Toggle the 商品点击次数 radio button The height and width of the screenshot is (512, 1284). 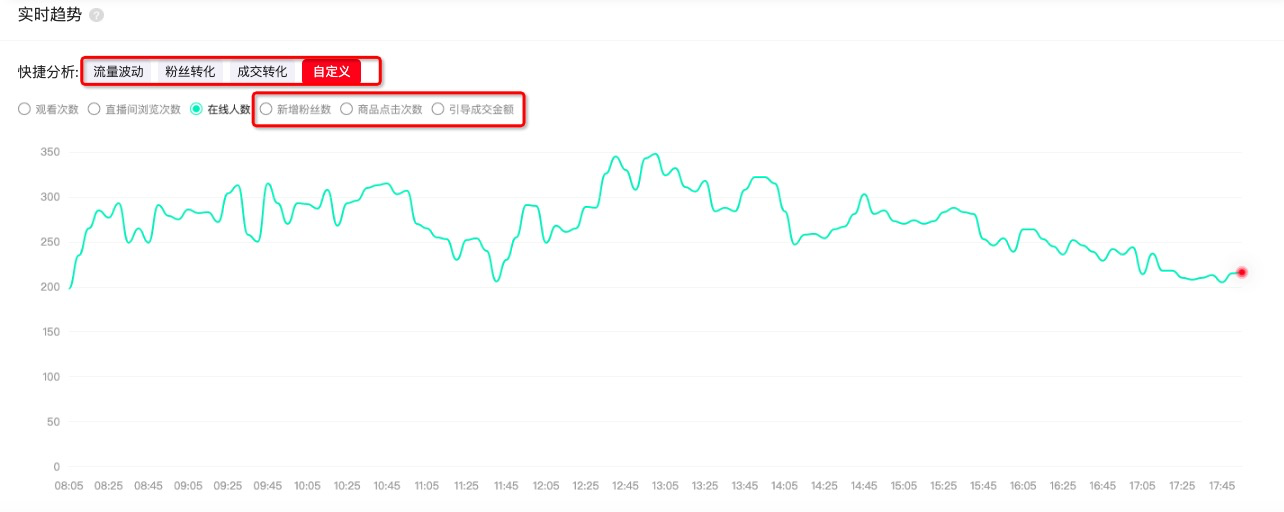pyautogui.click(x=347, y=109)
